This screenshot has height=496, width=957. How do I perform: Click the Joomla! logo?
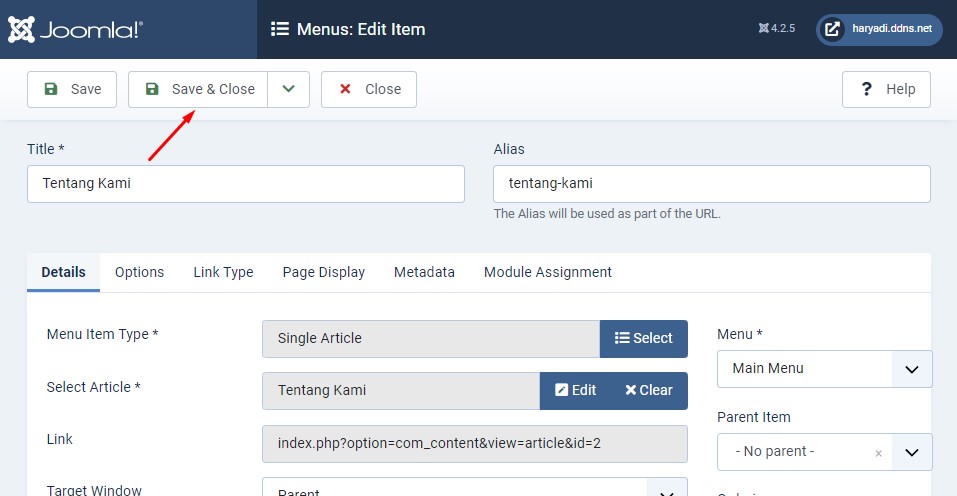click(x=75, y=30)
